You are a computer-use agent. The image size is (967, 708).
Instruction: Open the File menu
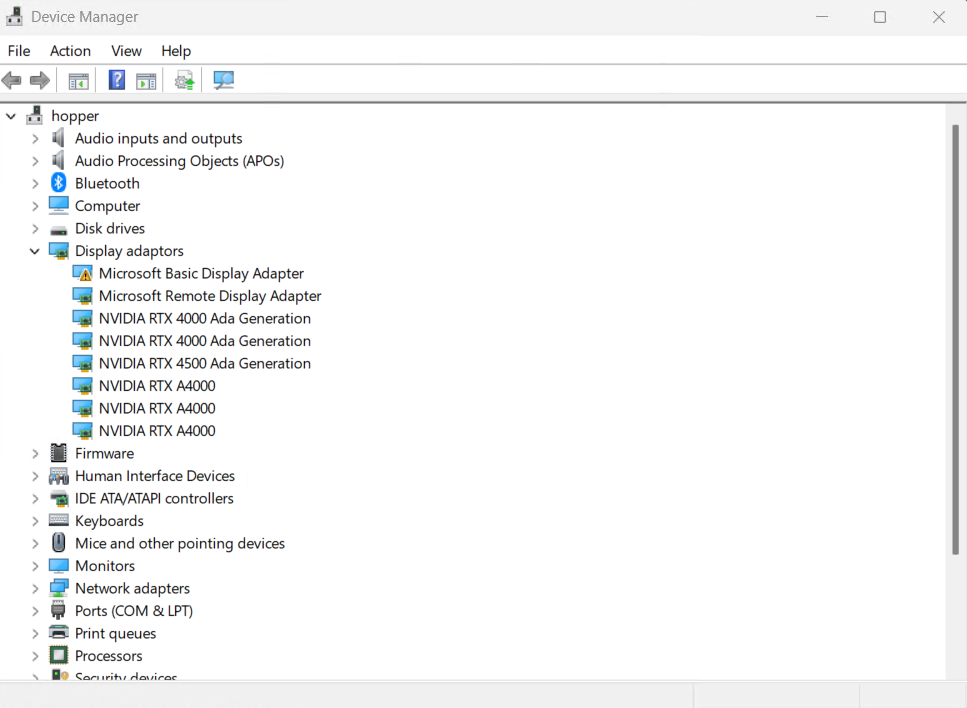pyautogui.click(x=18, y=50)
